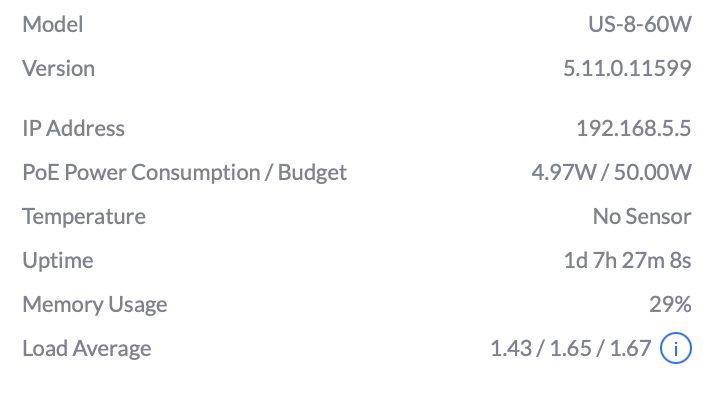This screenshot has width=722, height=402.
Task: Click the Version label
Action: click(59, 69)
